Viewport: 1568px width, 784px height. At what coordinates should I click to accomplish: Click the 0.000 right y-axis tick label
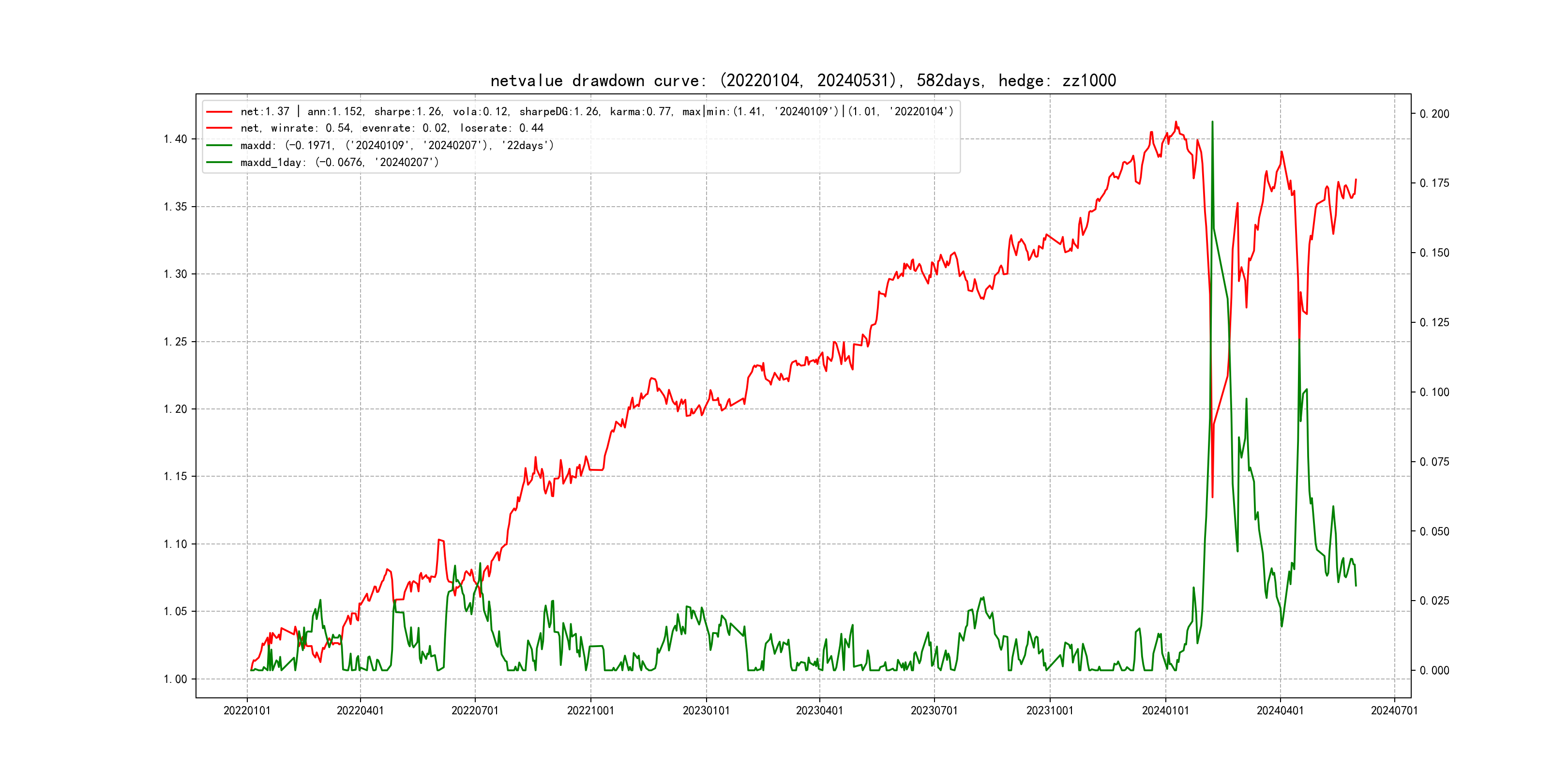tap(1434, 671)
